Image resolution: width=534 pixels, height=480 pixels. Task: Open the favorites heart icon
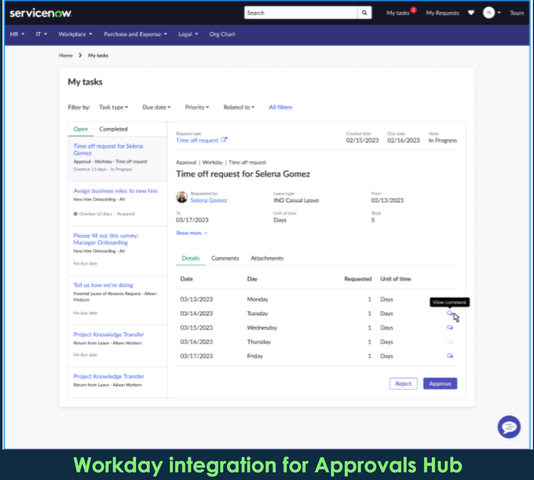pyautogui.click(x=471, y=13)
